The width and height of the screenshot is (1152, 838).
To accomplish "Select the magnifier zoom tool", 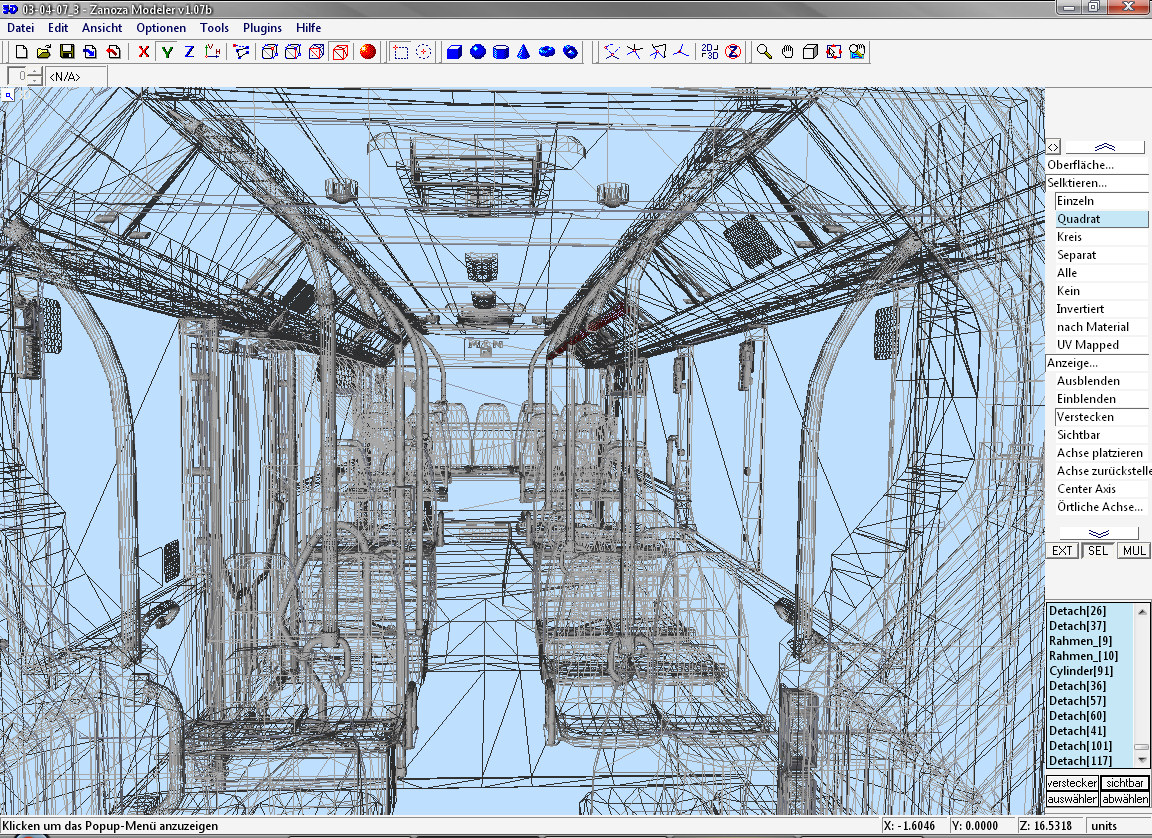I will pos(764,51).
